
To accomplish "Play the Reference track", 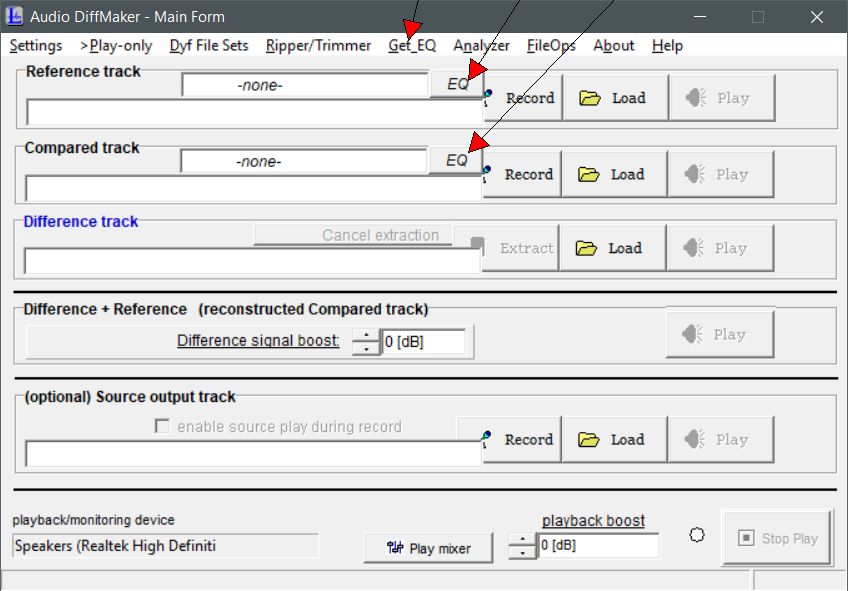I will tap(722, 98).
